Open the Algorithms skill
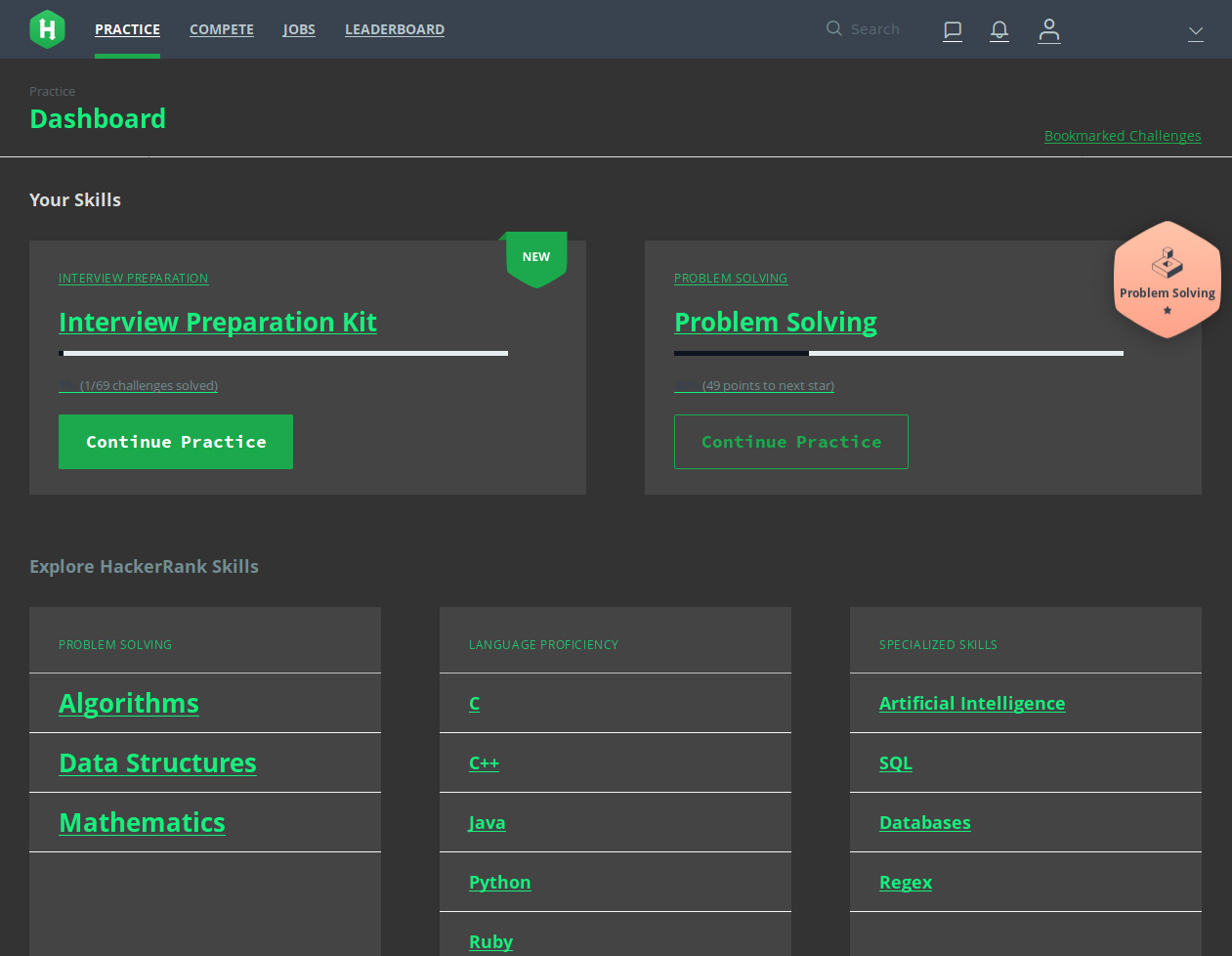Screen dimensions: 1232x956 coord(129,703)
